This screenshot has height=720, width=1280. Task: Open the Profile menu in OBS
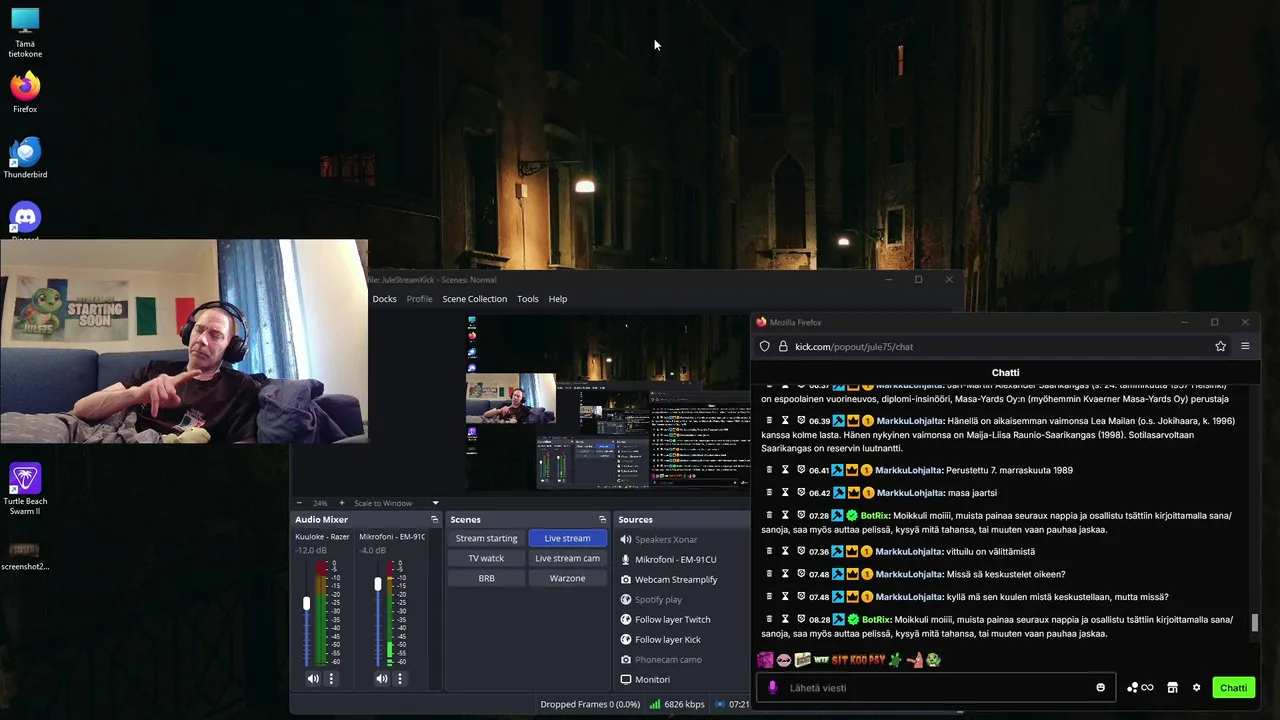(x=419, y=299)
